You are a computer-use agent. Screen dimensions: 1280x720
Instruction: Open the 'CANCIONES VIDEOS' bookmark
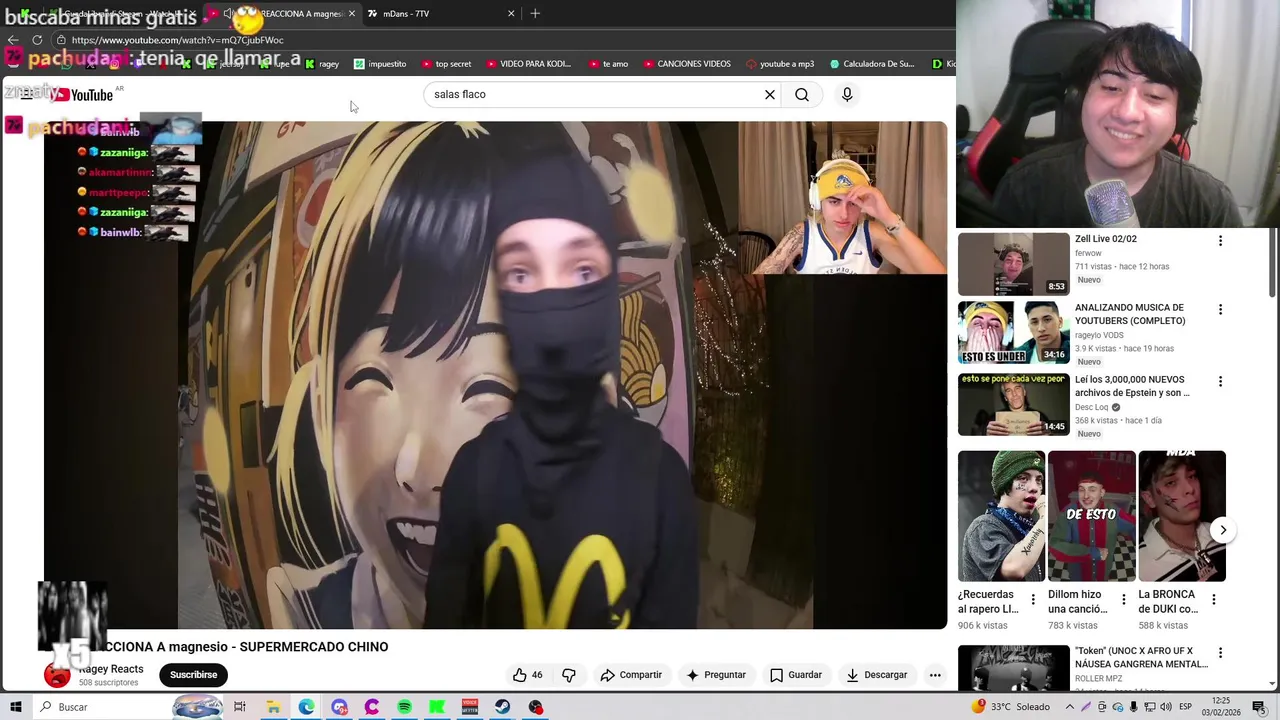pyautogui.click(x=686, y=64)
